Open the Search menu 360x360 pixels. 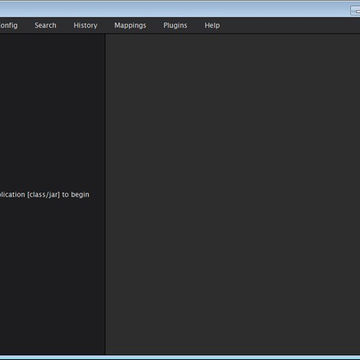tap(45, 26)
